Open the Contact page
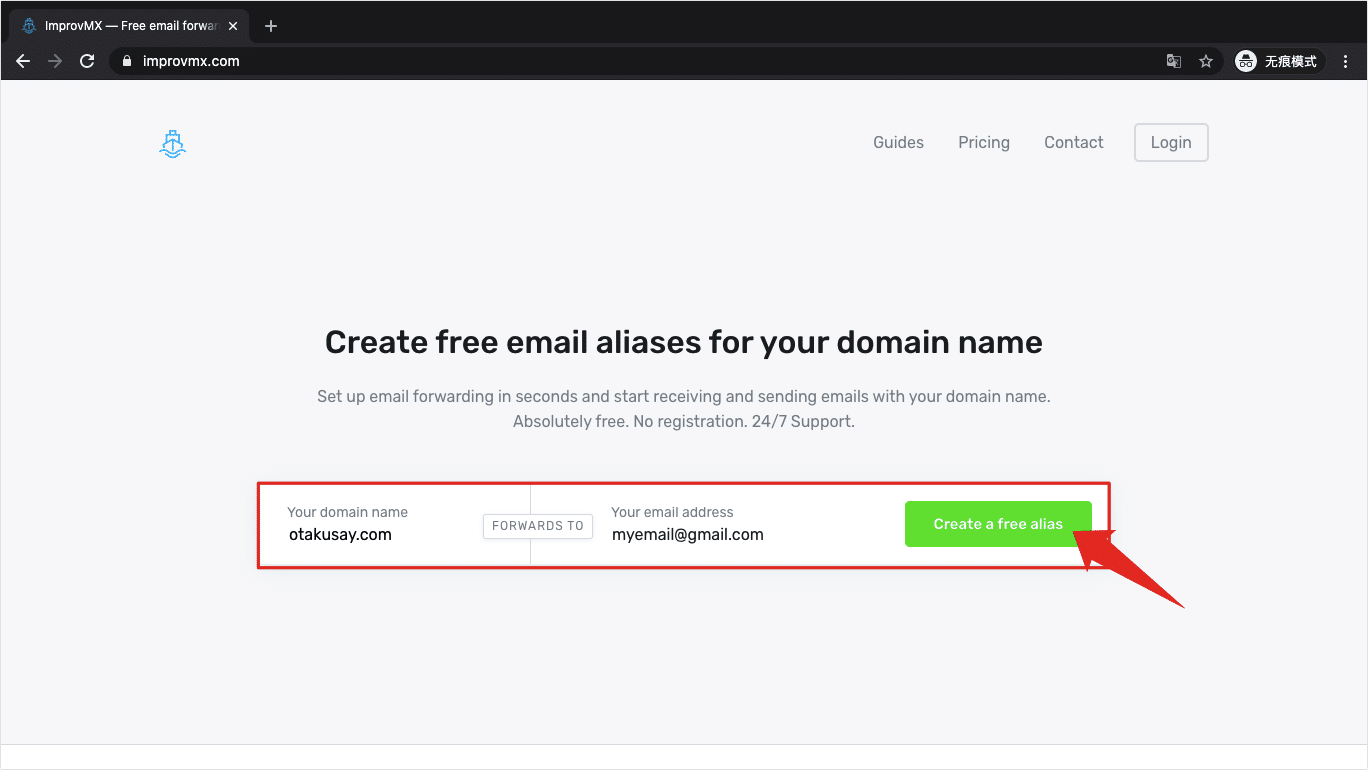 point(1074,142)
